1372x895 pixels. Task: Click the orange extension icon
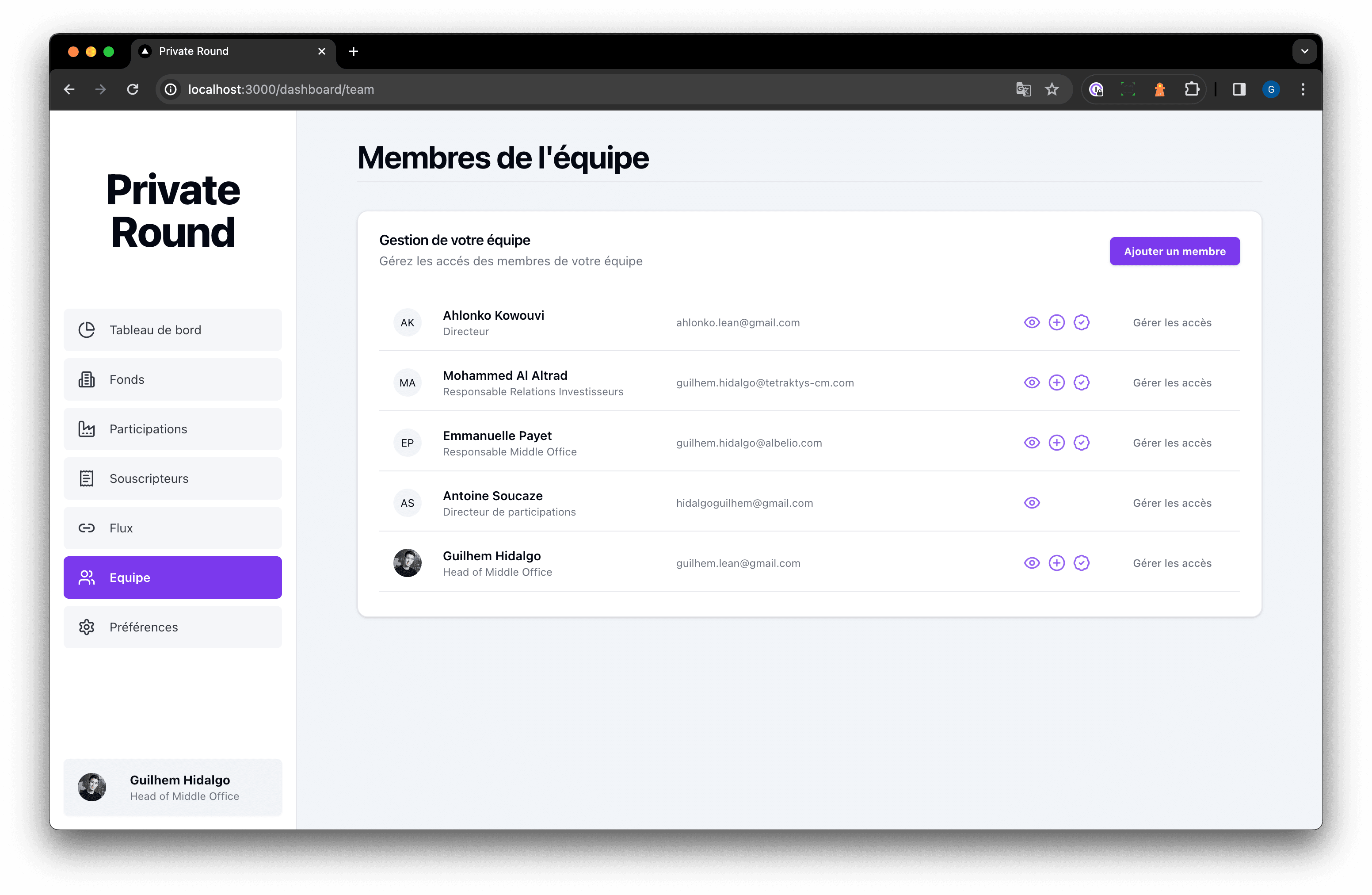tap(1160, 89)
